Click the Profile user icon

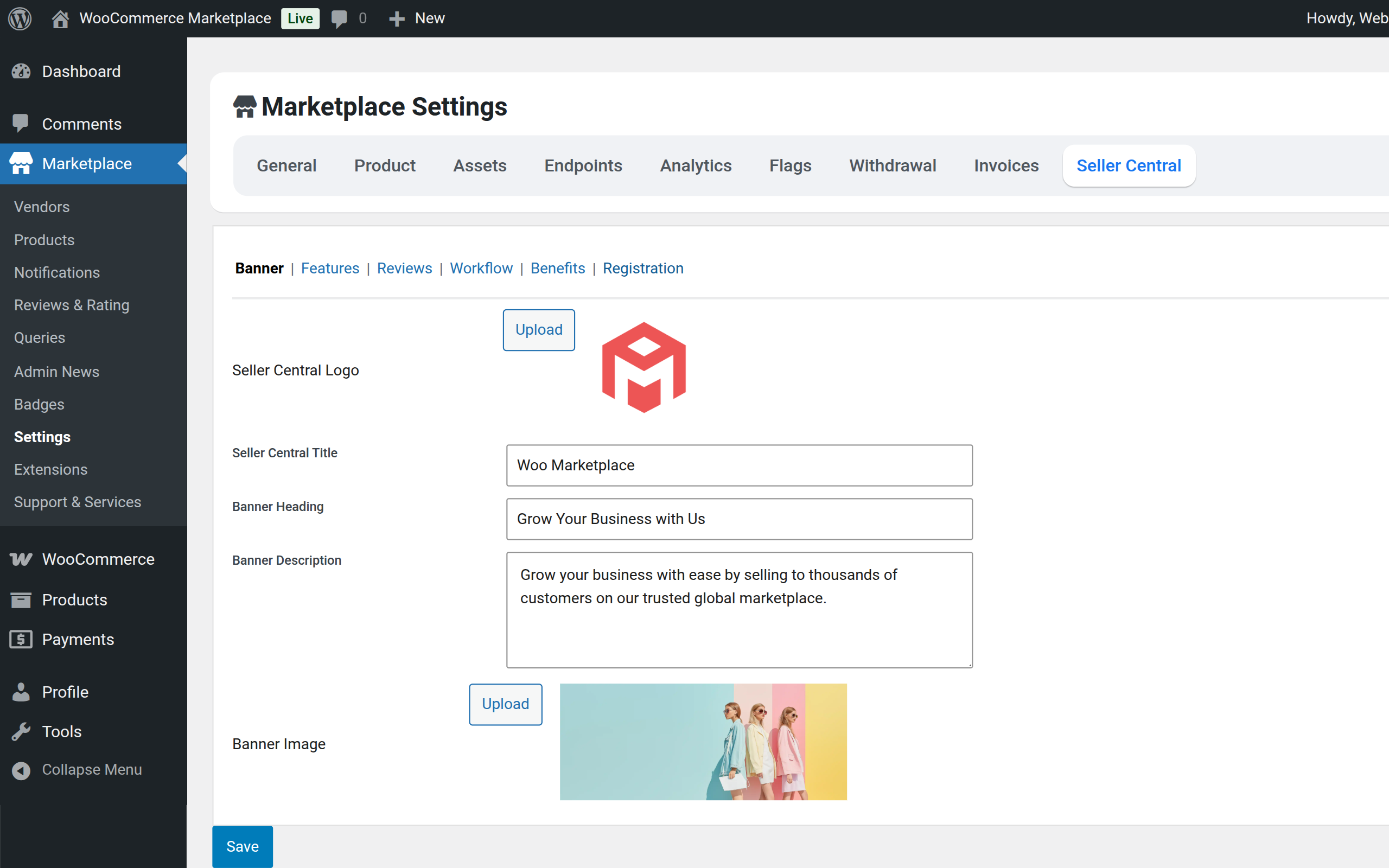click(x=21, y=692)
